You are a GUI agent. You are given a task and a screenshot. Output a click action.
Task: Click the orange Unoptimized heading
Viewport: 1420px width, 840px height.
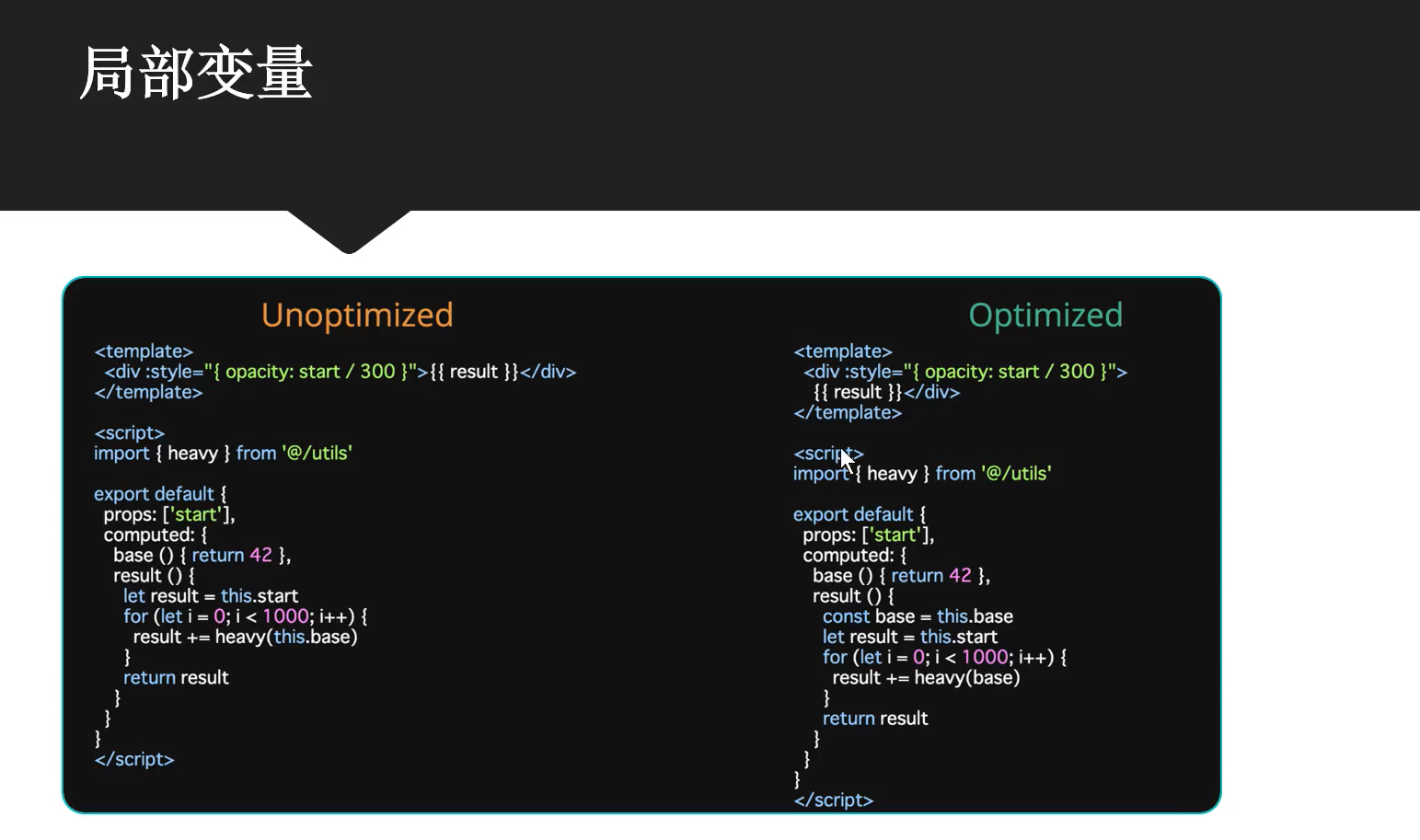click(x=357, y=316)
